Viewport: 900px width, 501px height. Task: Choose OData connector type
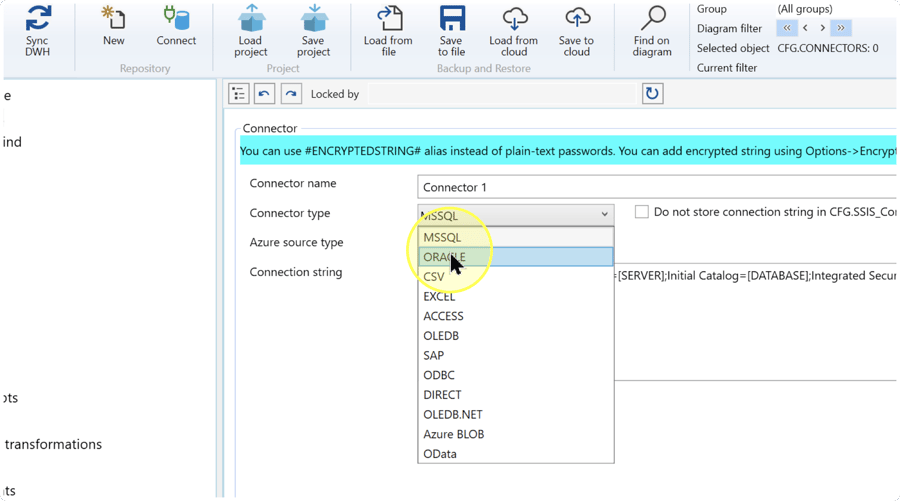click(x=515, y=453)
